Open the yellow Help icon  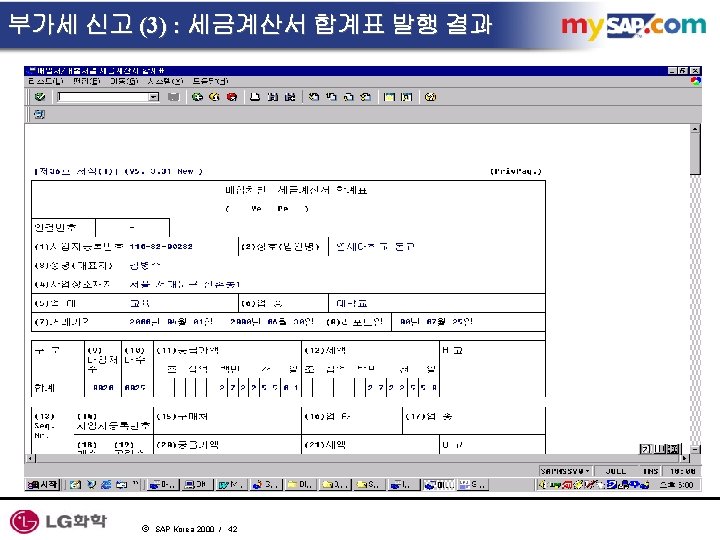pos(430,97)
